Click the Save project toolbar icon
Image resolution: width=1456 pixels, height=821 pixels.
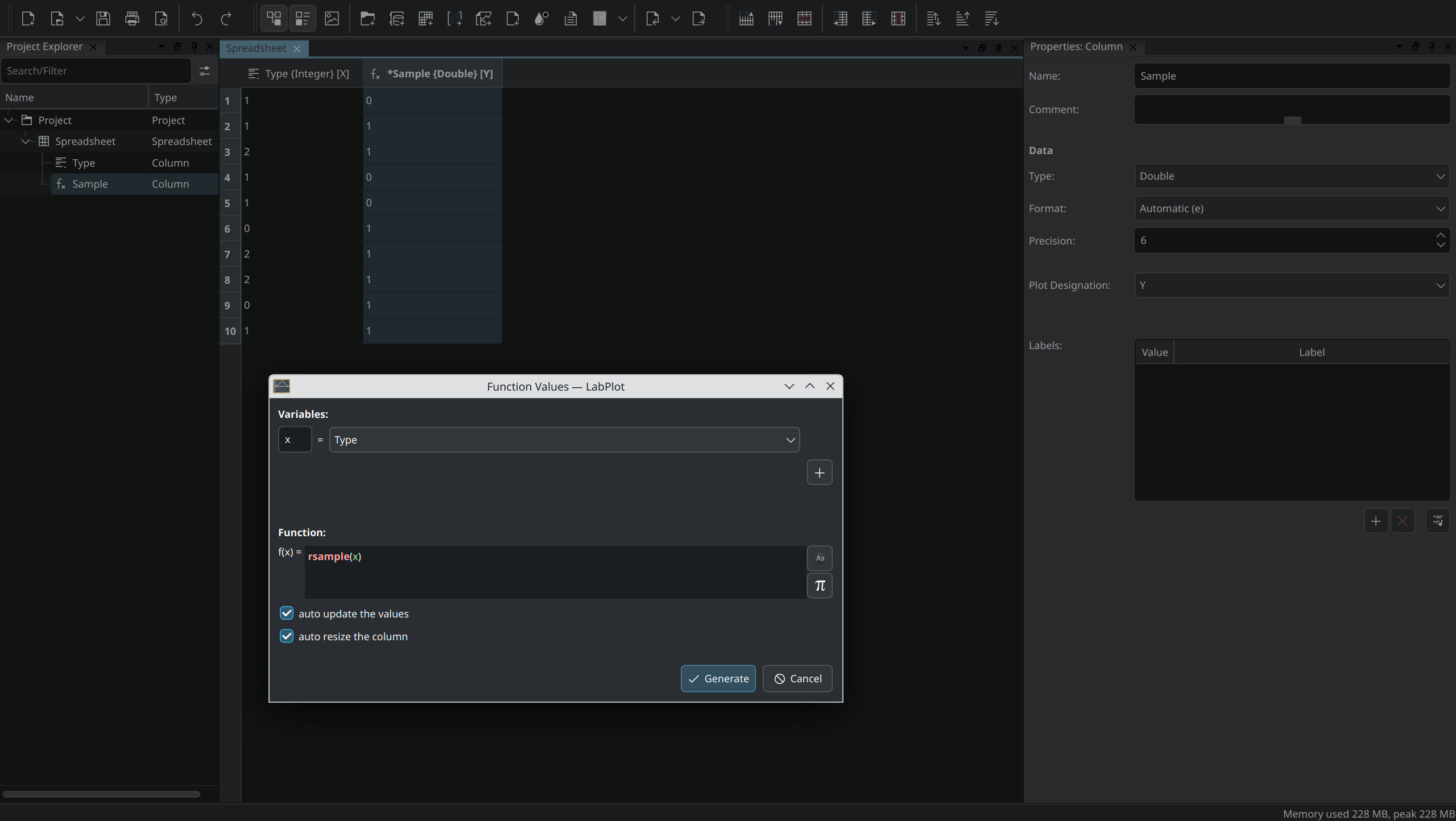point(103,19)
